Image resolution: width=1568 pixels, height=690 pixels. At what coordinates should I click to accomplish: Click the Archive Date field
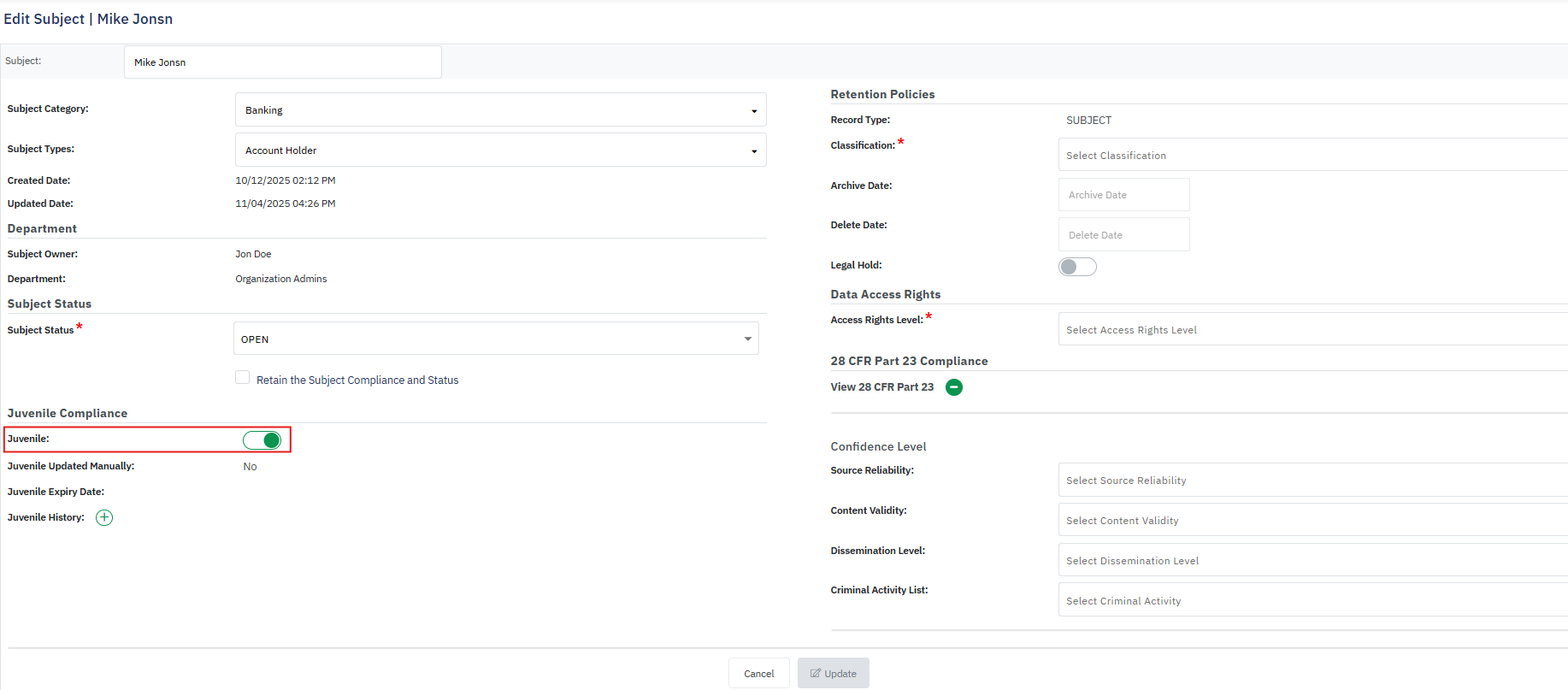coord(1123,195)
